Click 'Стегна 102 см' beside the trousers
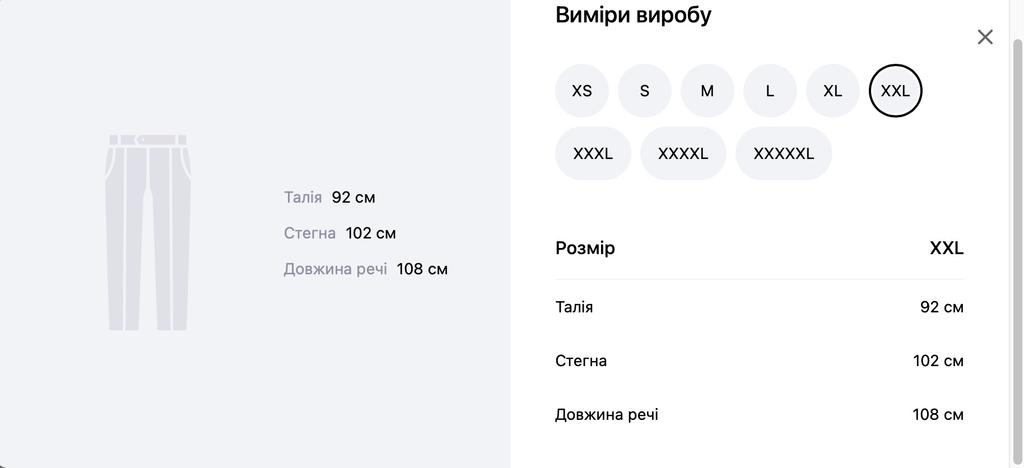The image size is (1024, 468). (339, 234)
